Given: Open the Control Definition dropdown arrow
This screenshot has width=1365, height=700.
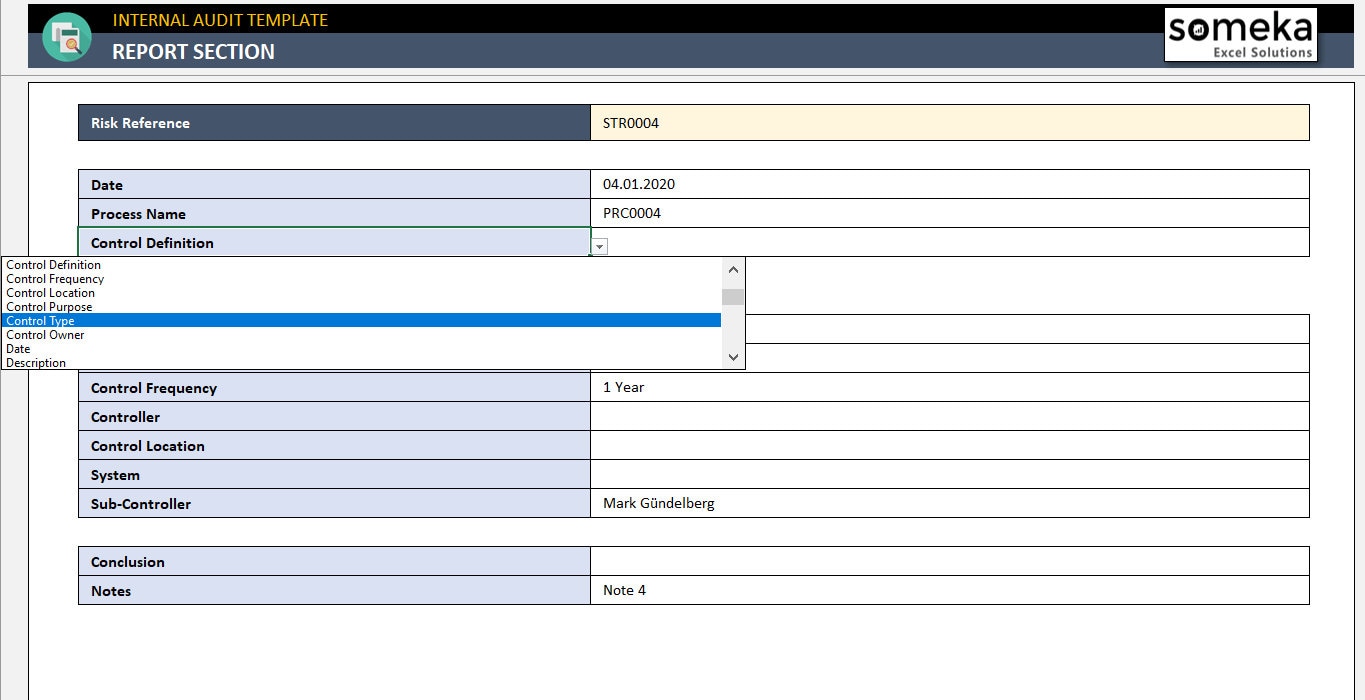Looking at the screenshot, I should 597,246.
